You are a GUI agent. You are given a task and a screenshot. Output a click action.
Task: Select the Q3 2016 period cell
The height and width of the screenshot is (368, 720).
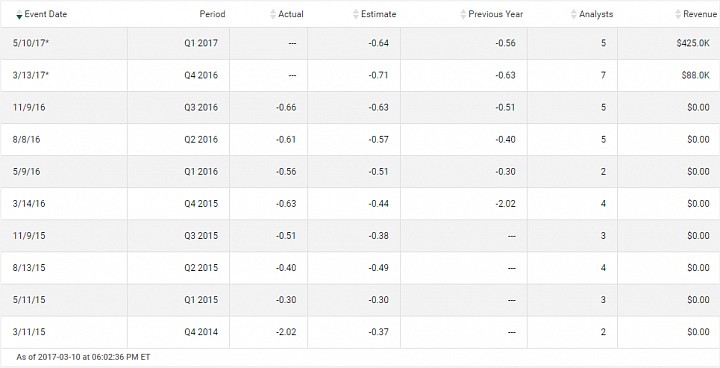(x=179, y=108)
